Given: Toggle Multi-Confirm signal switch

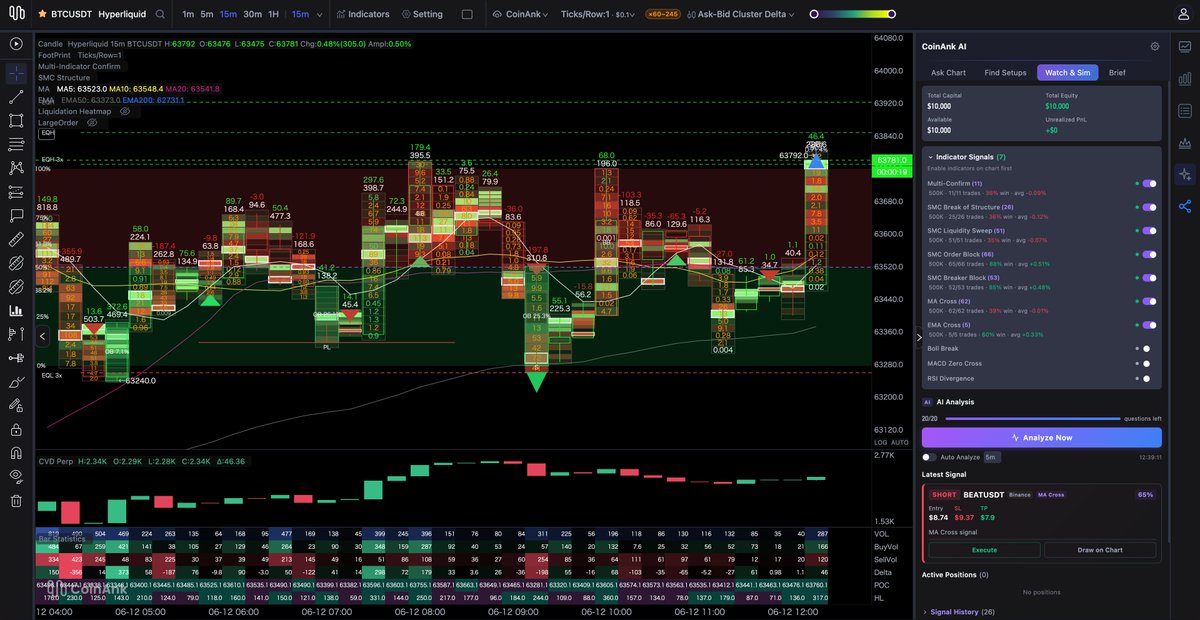Looking at the screenshot, I should (x=1148, y=184).
